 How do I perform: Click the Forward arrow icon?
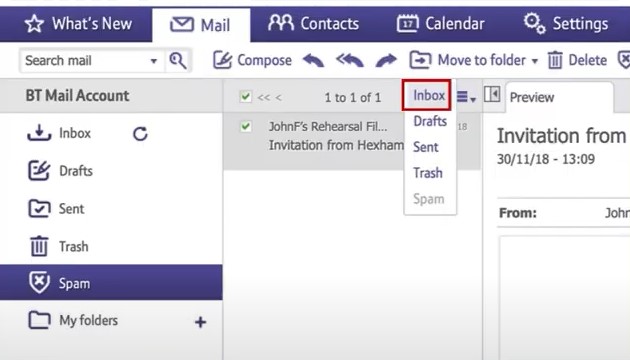(x=386, y=60)
